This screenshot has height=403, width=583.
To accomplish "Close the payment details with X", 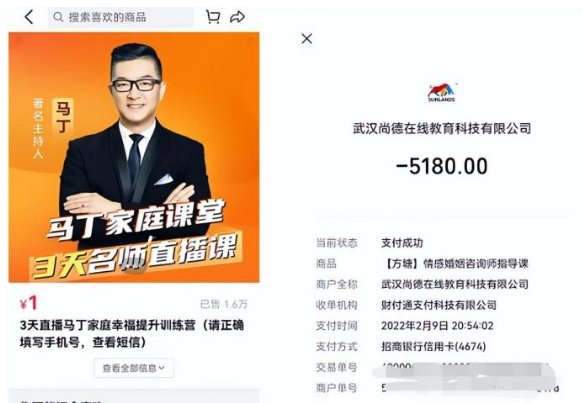I will [x=307, y=38].
